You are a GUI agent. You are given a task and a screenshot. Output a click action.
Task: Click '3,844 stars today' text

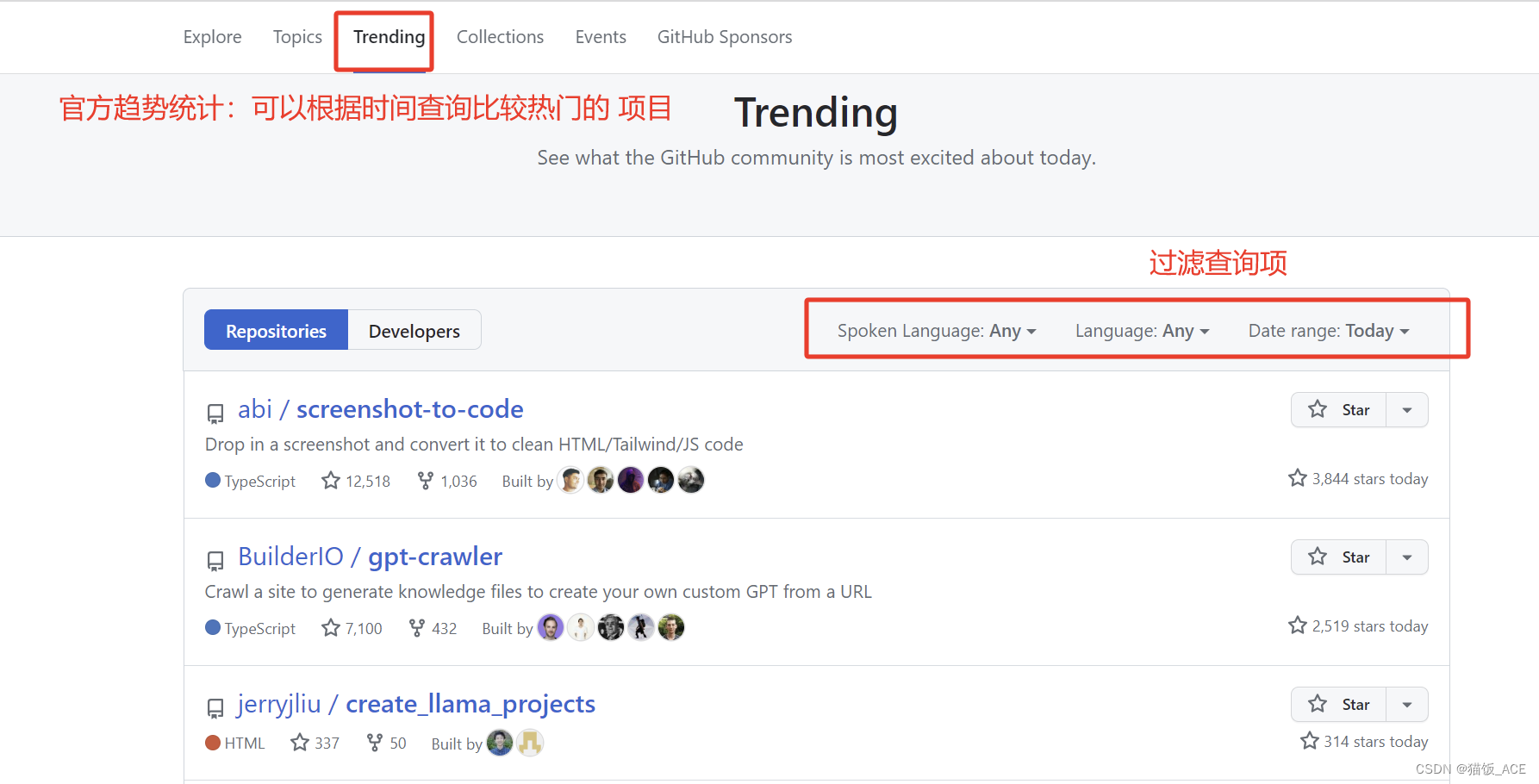click(1369, 479)
